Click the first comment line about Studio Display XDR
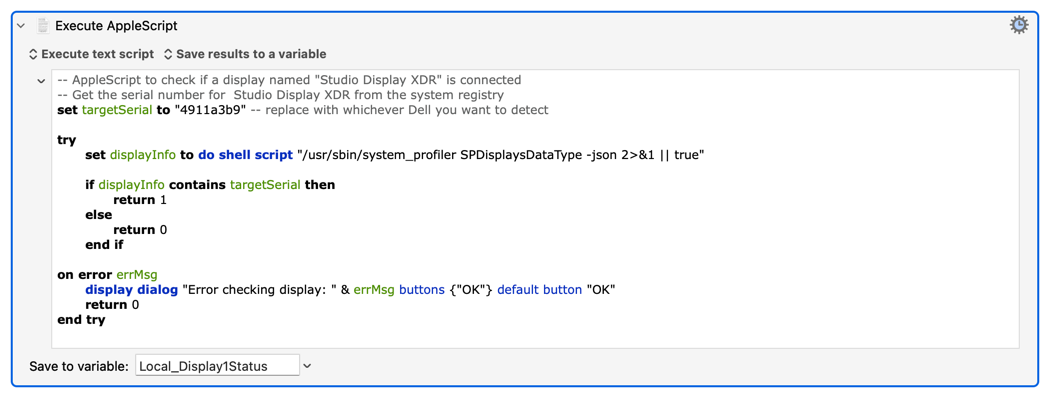Image resolution: width=1050 pixels, height=401 pixels. (x=289, y=80)
